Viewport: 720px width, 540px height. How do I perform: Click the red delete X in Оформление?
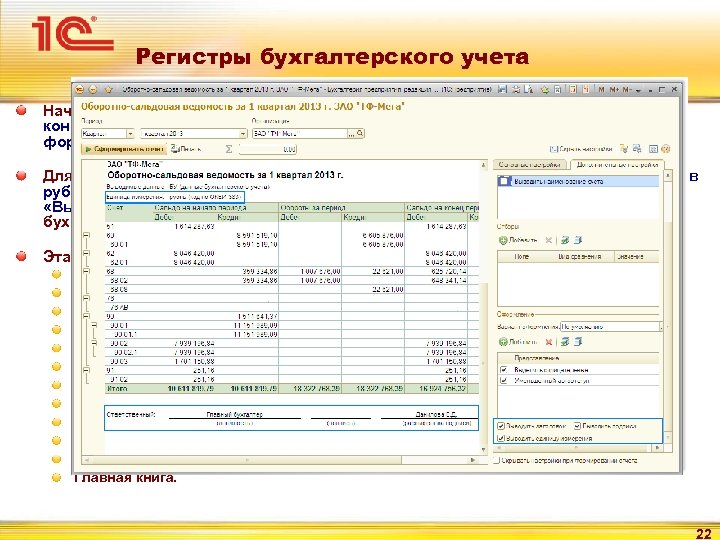tap(548, 342)
